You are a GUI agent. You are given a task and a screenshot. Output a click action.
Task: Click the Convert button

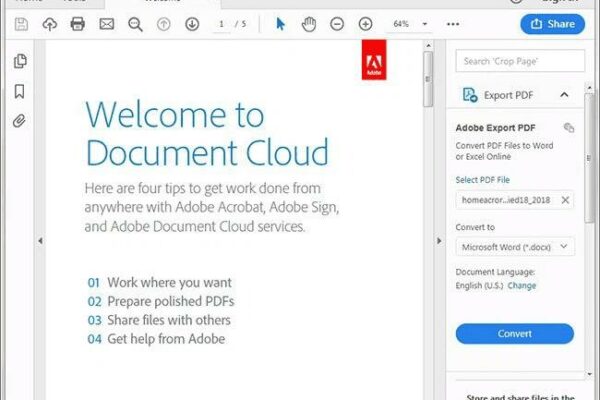(515, 334)
